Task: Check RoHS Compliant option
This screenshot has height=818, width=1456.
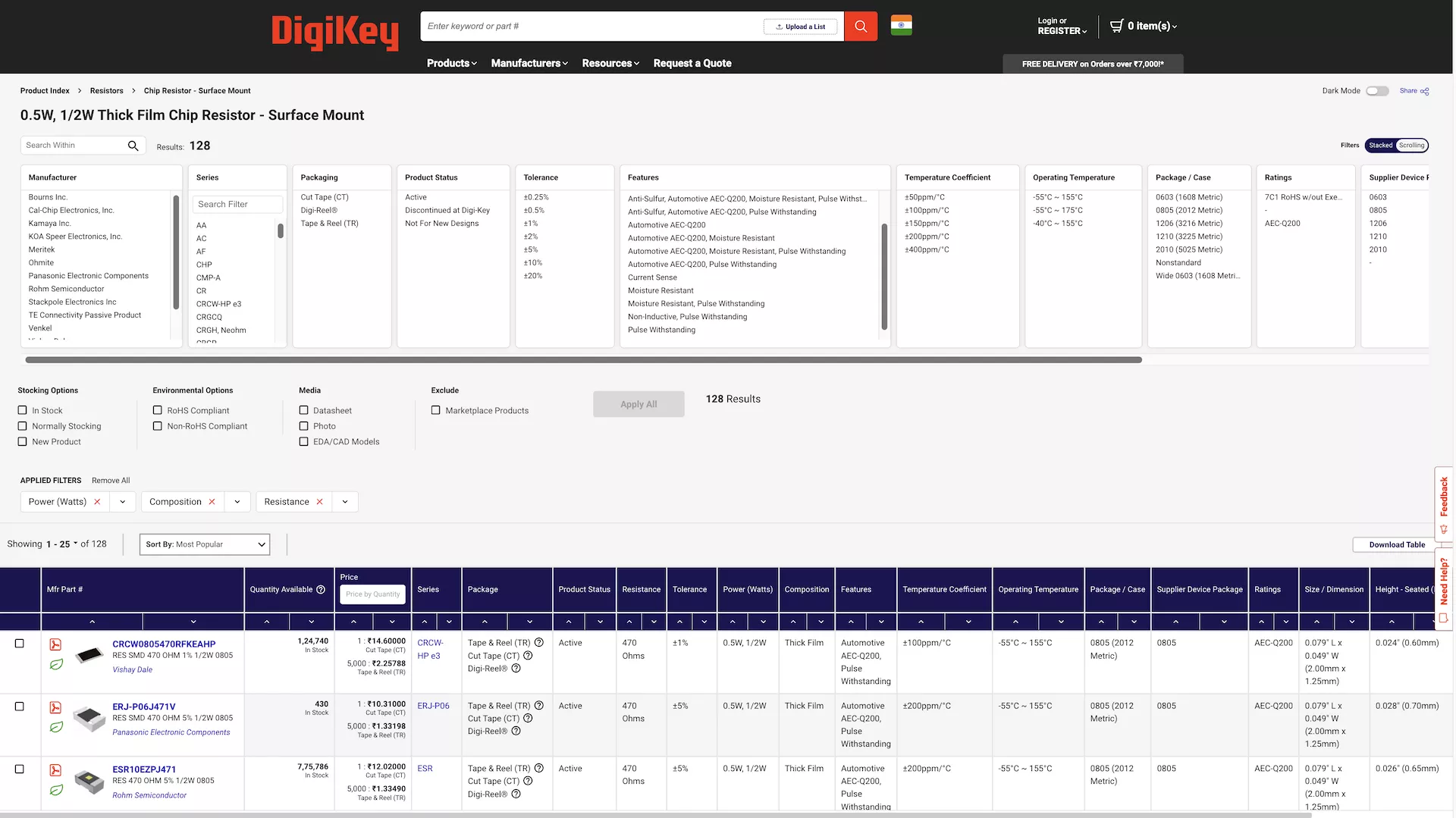Action: click(158, 410)
